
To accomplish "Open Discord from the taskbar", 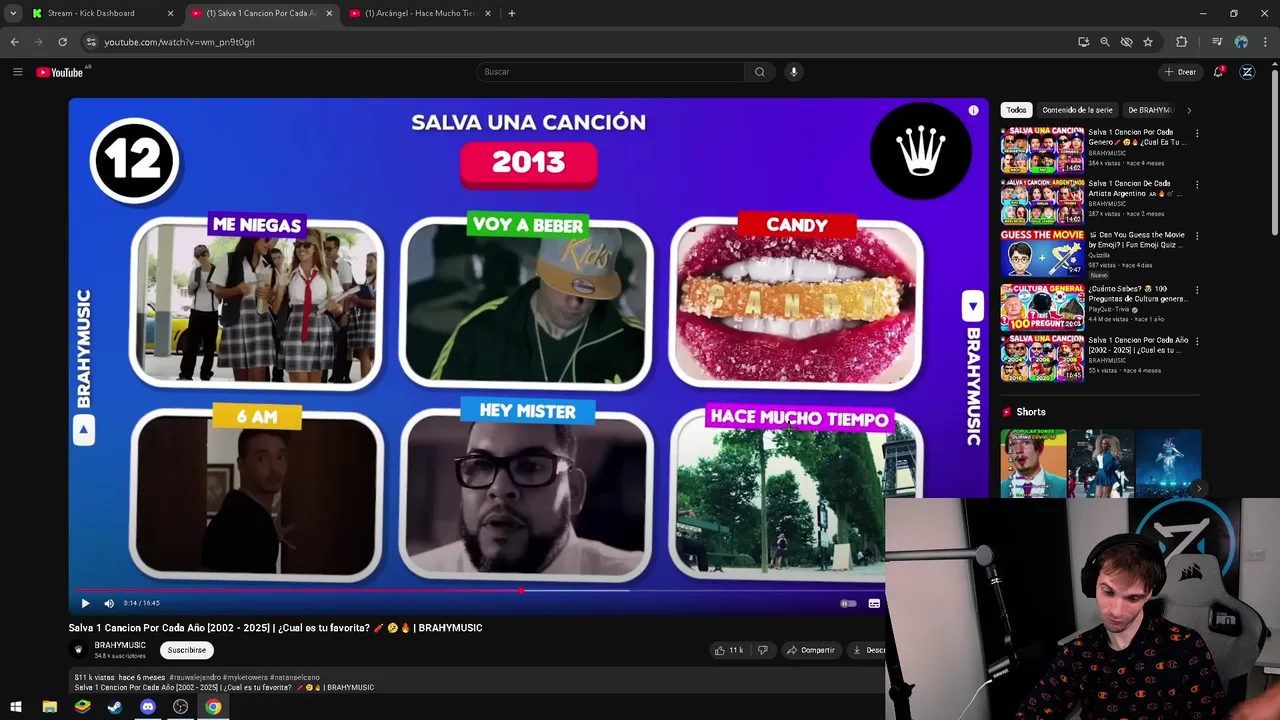I will pyautogui.click(x=148, y=707).
